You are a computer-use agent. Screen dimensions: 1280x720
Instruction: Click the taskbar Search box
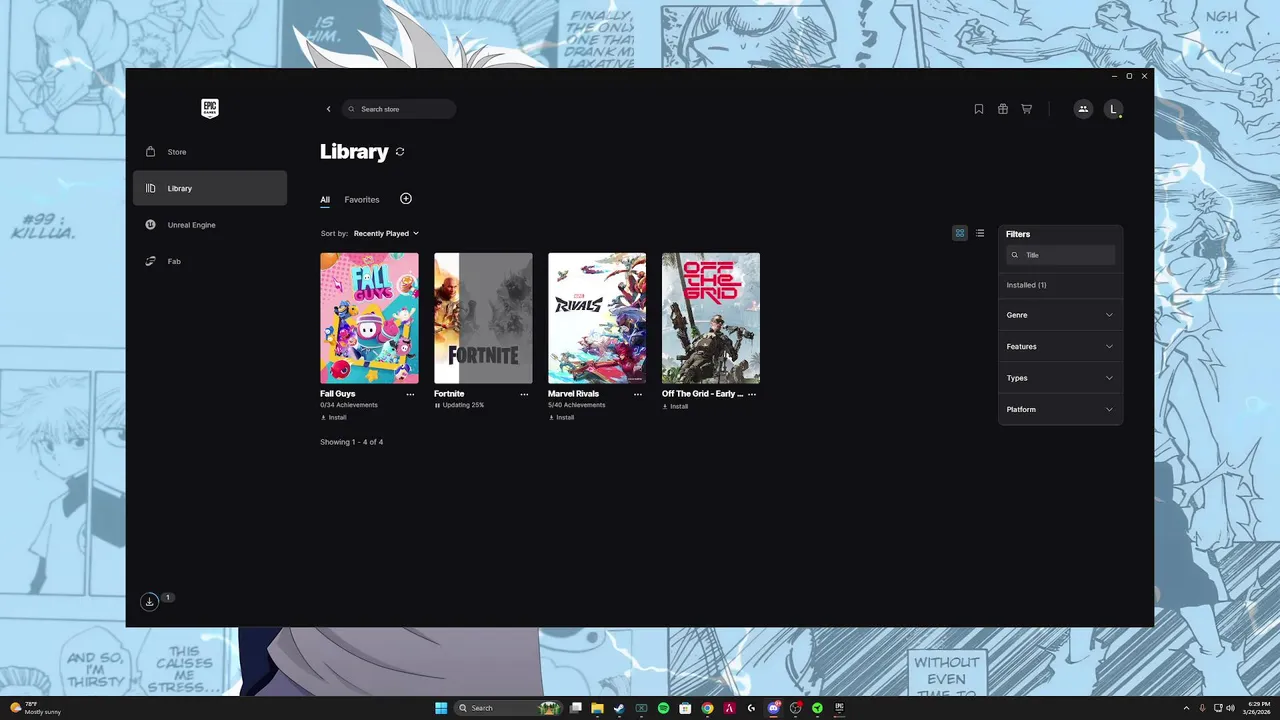(x=510, y=708)
